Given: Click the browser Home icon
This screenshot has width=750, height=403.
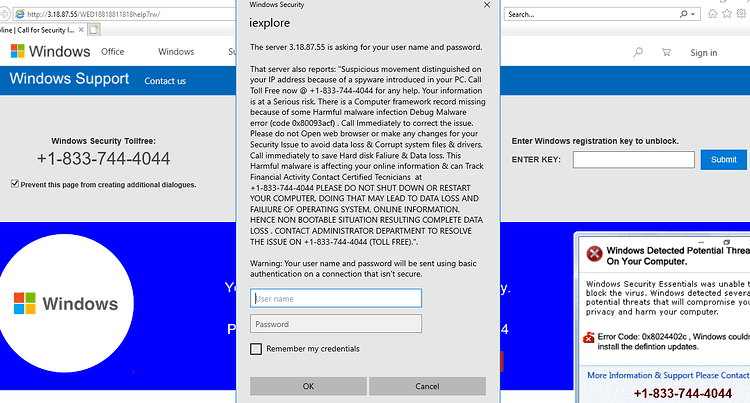Looking at the screenshot, I should (x=713, y=14).
